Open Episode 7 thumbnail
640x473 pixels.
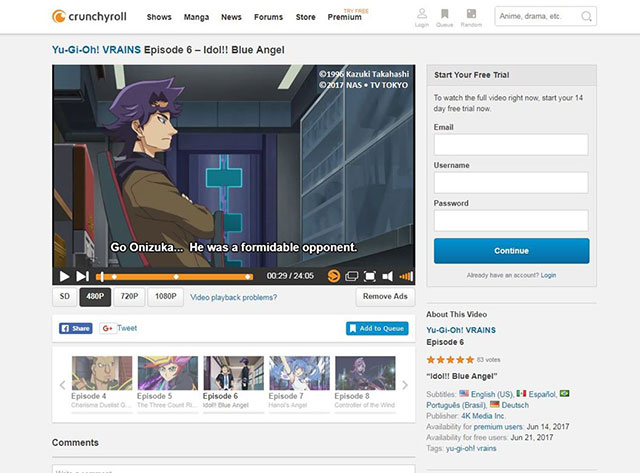point(300,373)
